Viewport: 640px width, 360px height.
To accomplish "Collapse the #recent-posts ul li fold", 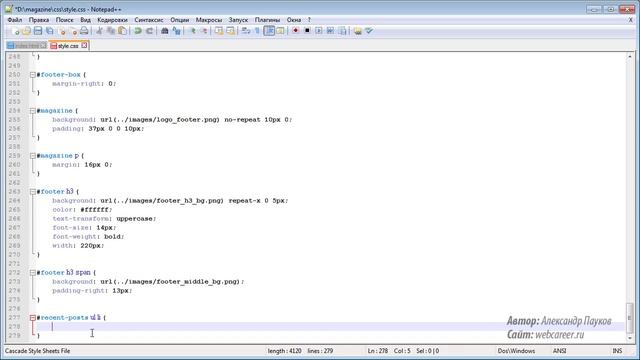I will (x=33, y=317).
